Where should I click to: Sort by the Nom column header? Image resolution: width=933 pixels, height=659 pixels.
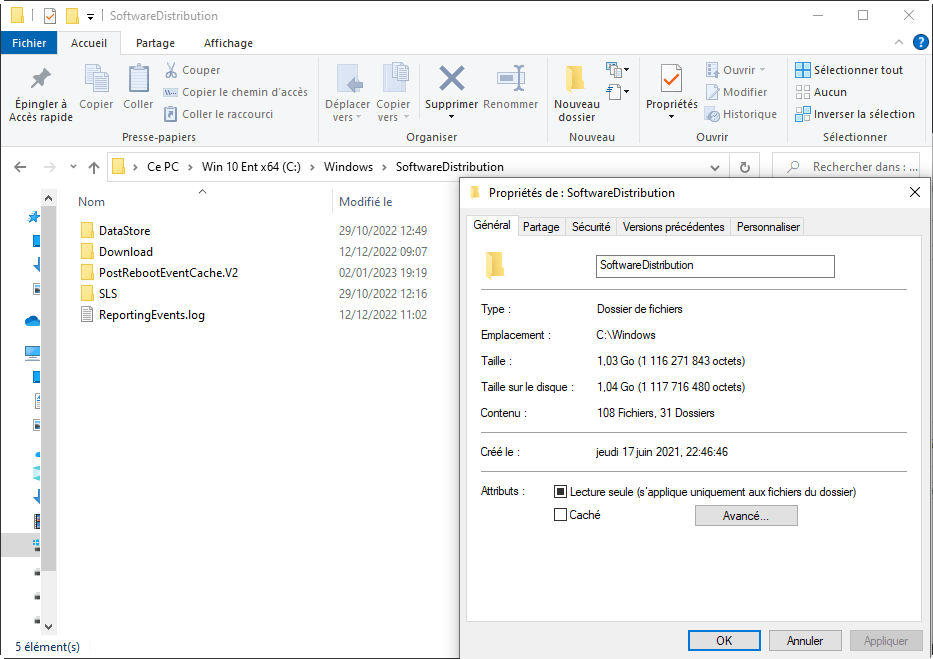tap(91, 202)
